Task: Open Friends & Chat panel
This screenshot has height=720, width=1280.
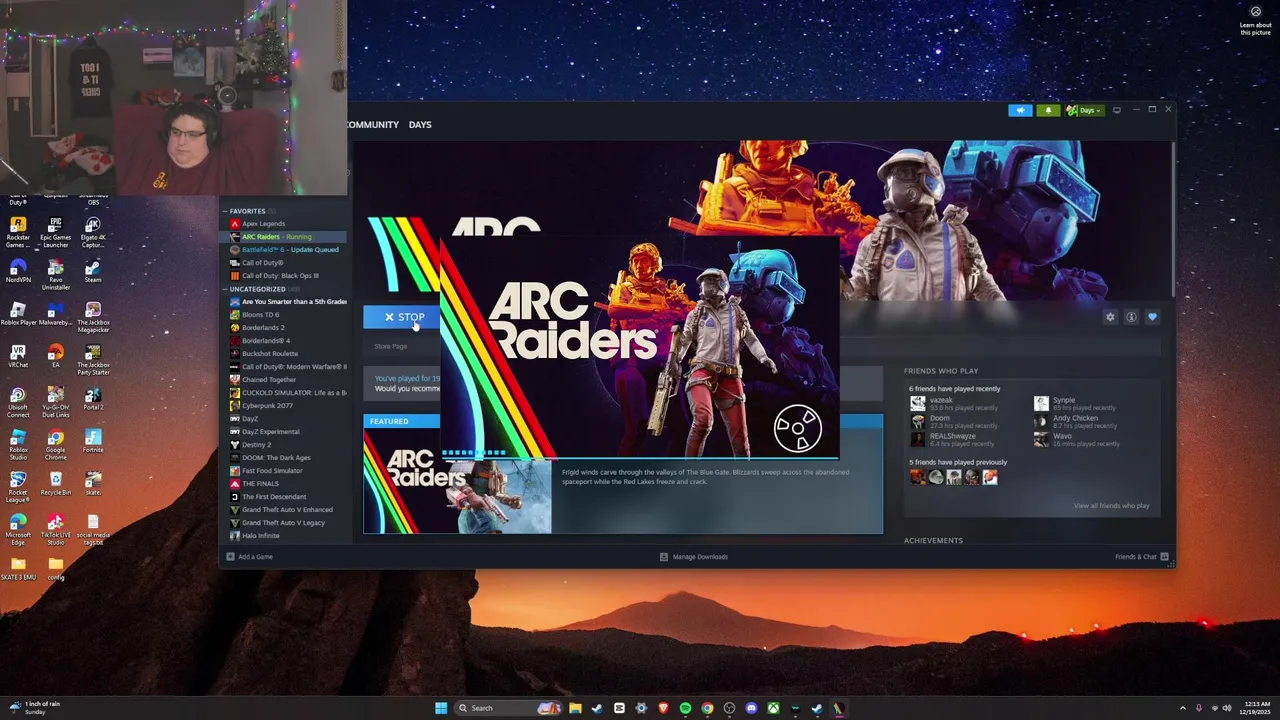Action: click(x=1141, y=557)
